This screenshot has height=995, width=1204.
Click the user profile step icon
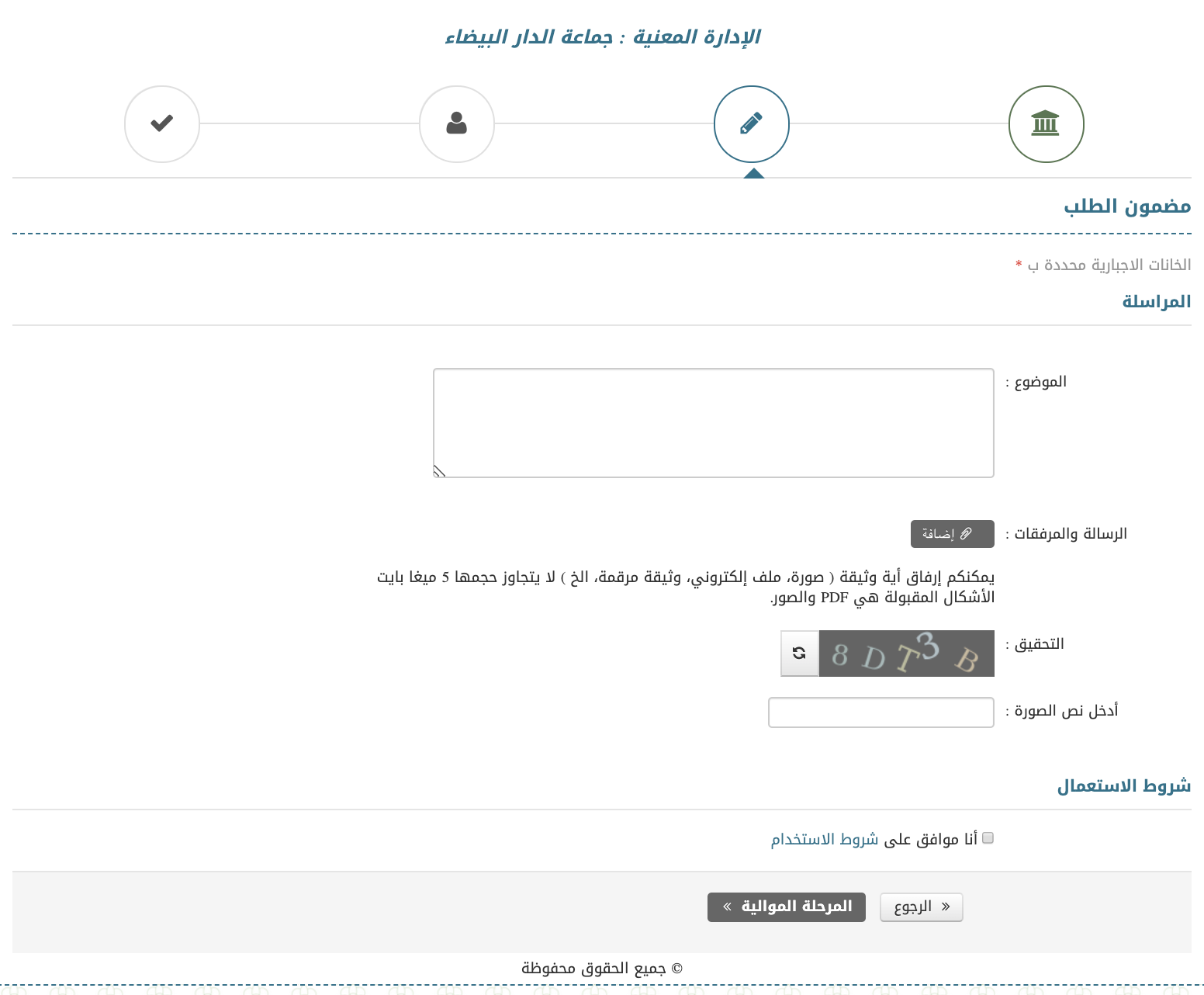[x=457, y=124]
